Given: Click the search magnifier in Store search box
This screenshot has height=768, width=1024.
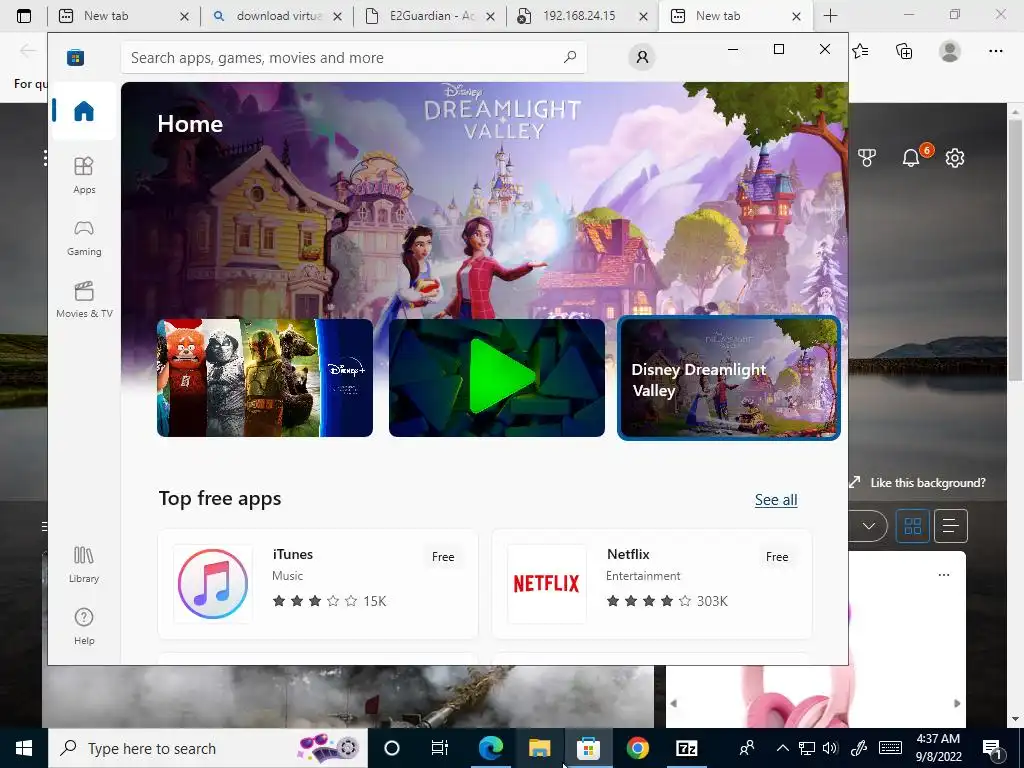Looking at the screenshot, I should coord(570,57).
